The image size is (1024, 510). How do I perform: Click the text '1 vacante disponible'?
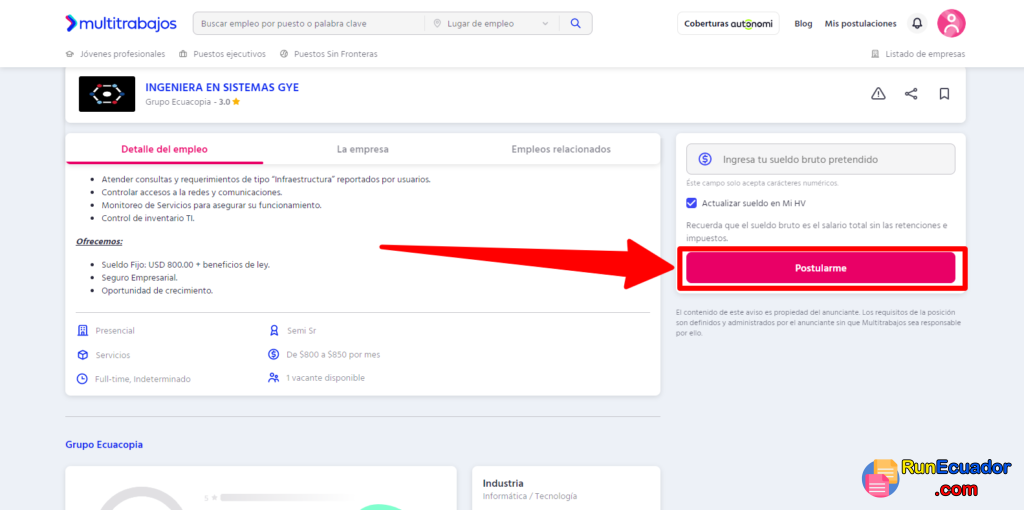(x=325, y=377)
